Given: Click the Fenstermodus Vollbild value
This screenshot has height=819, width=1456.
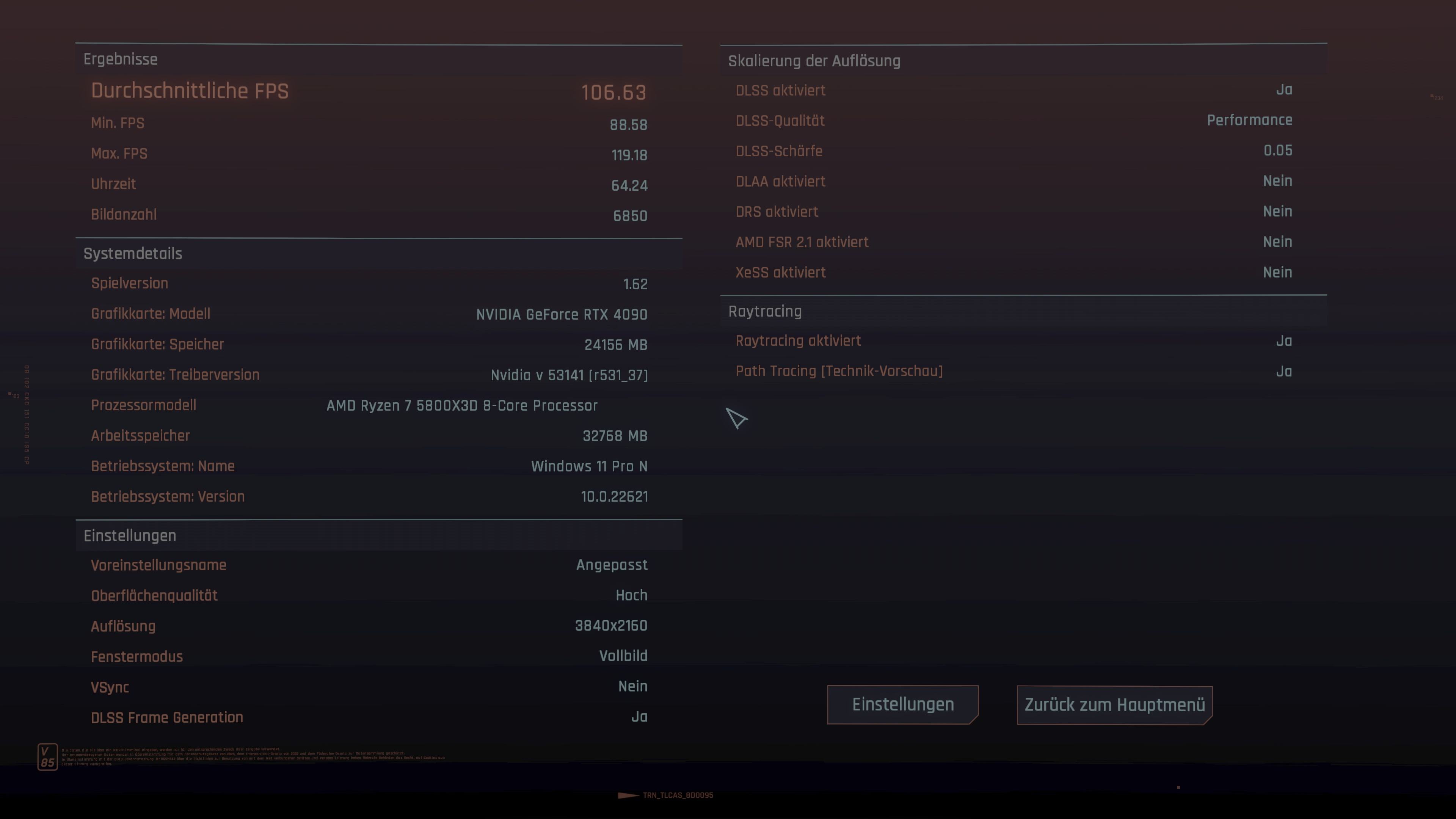Looking at the screenshot, I should click(623, 656).
